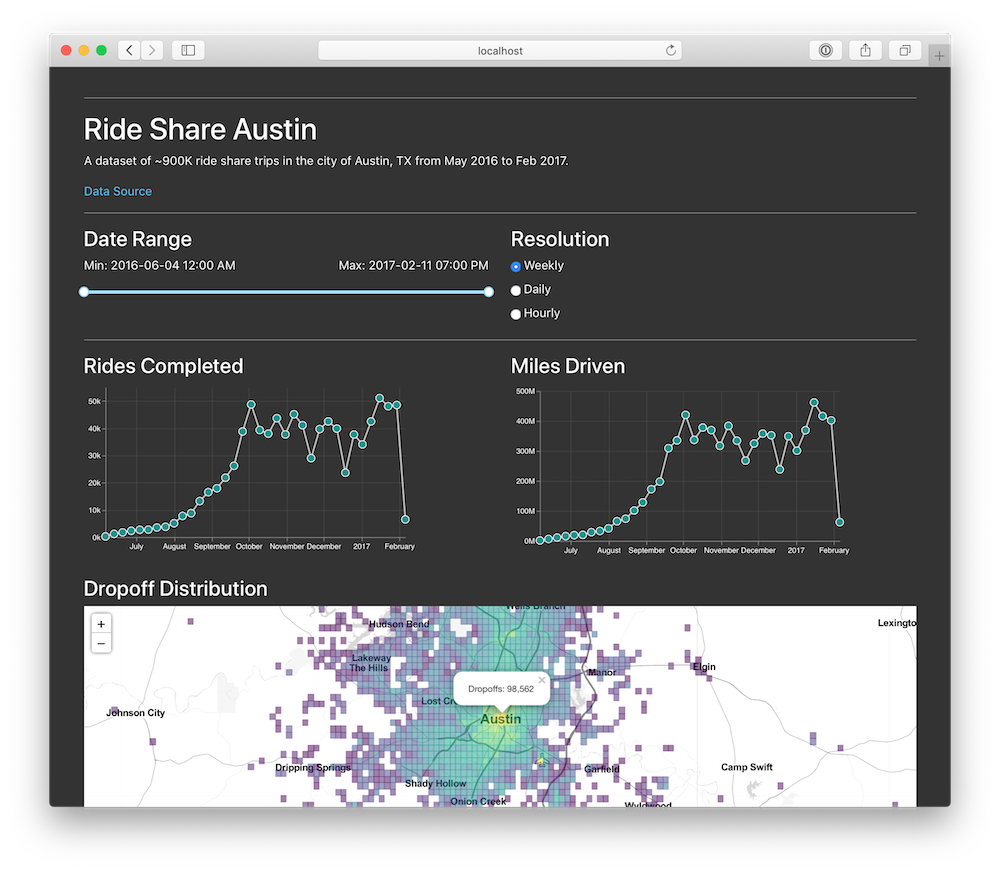The height and width of the screenshot is (872, 1000).
Task: Close the Dropoffs tooltip on the map
Action: pos(541,679)
